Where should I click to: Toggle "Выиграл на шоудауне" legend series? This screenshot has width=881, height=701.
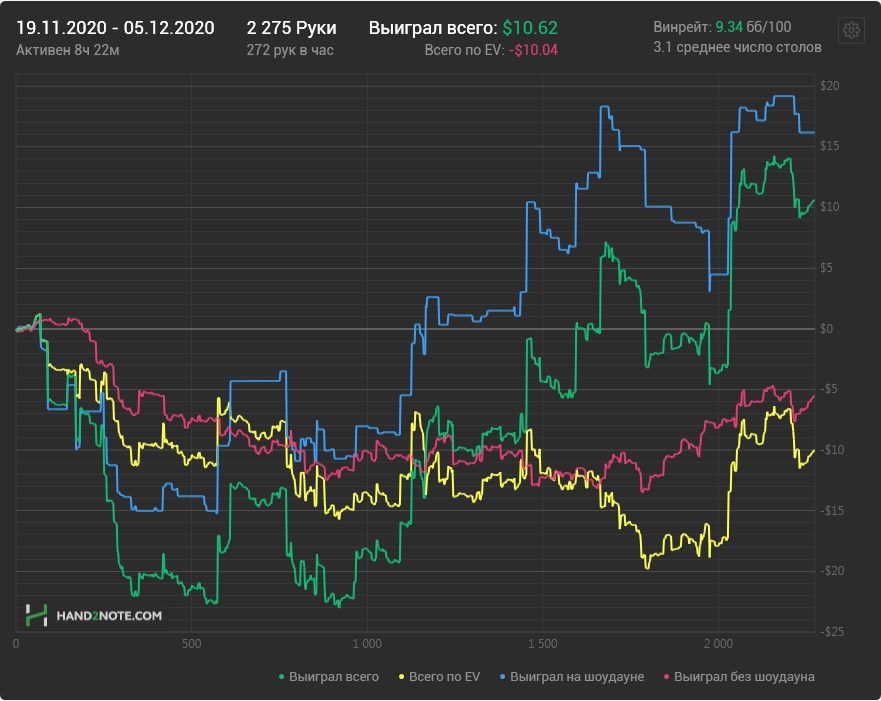tap(576, 677)
